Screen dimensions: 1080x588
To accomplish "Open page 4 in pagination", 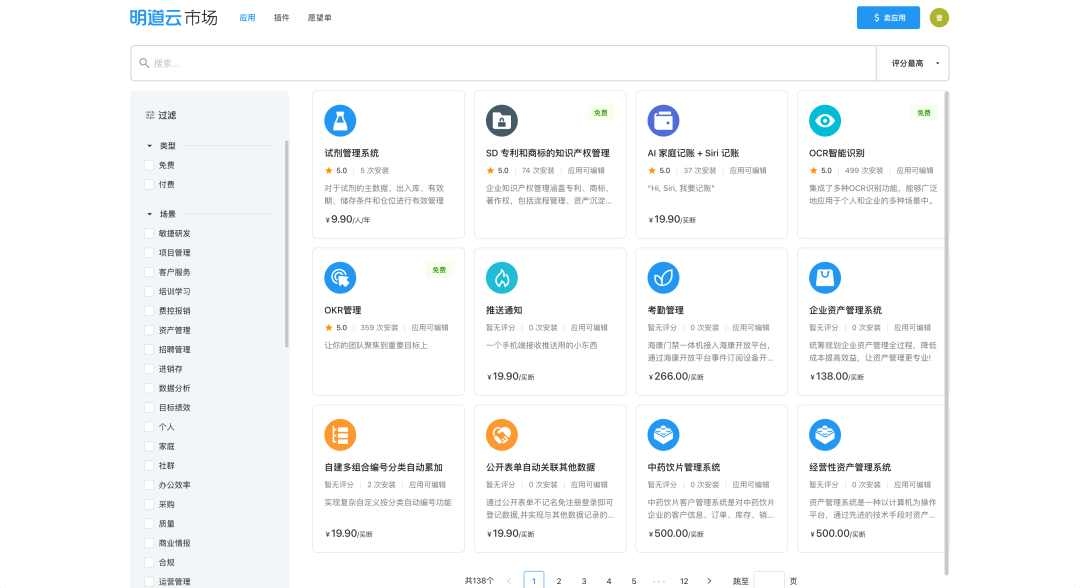I will (x=609, y=581).
